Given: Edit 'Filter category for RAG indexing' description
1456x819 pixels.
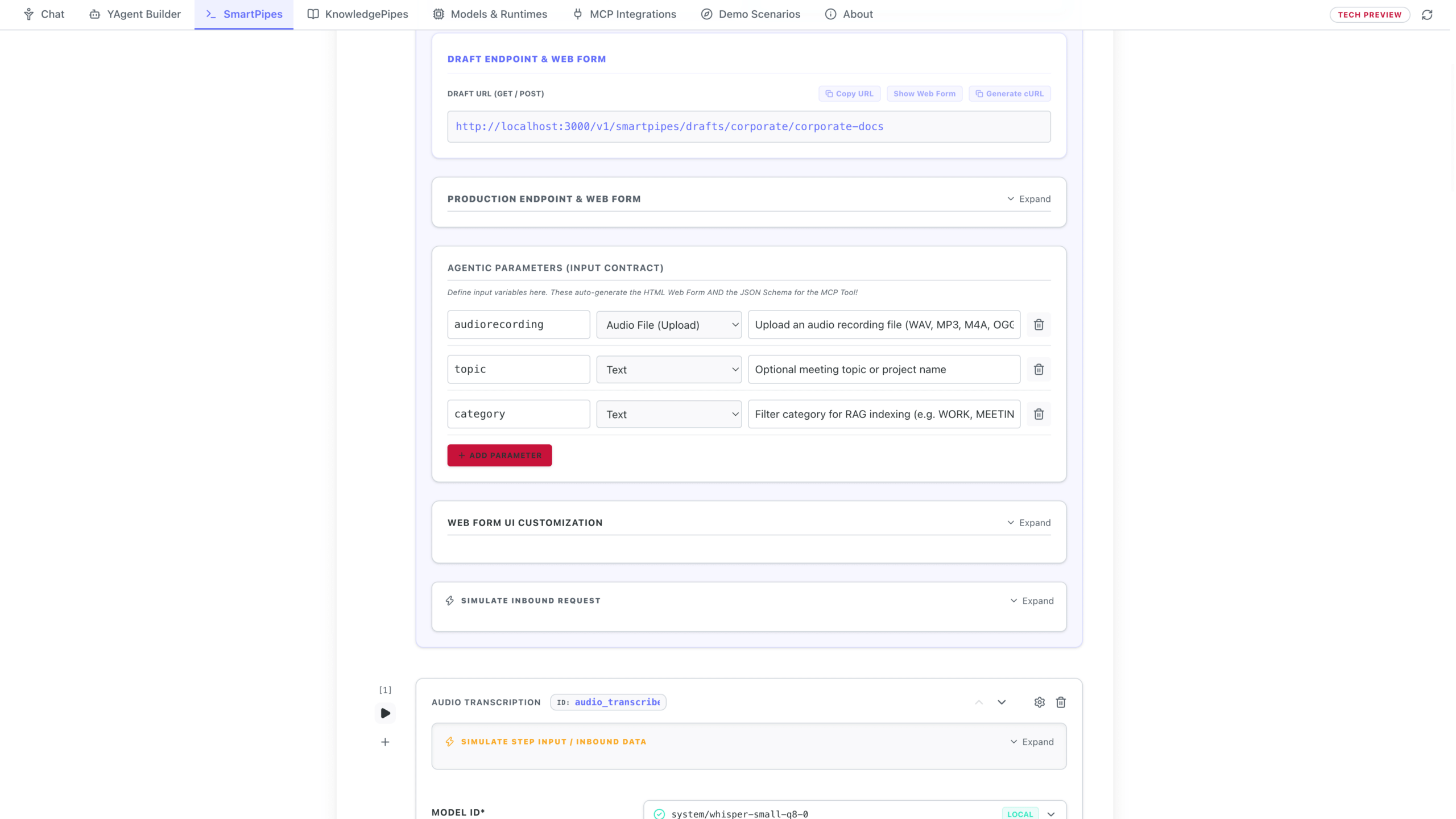Looking at the screenshot, I should [884, 414].
